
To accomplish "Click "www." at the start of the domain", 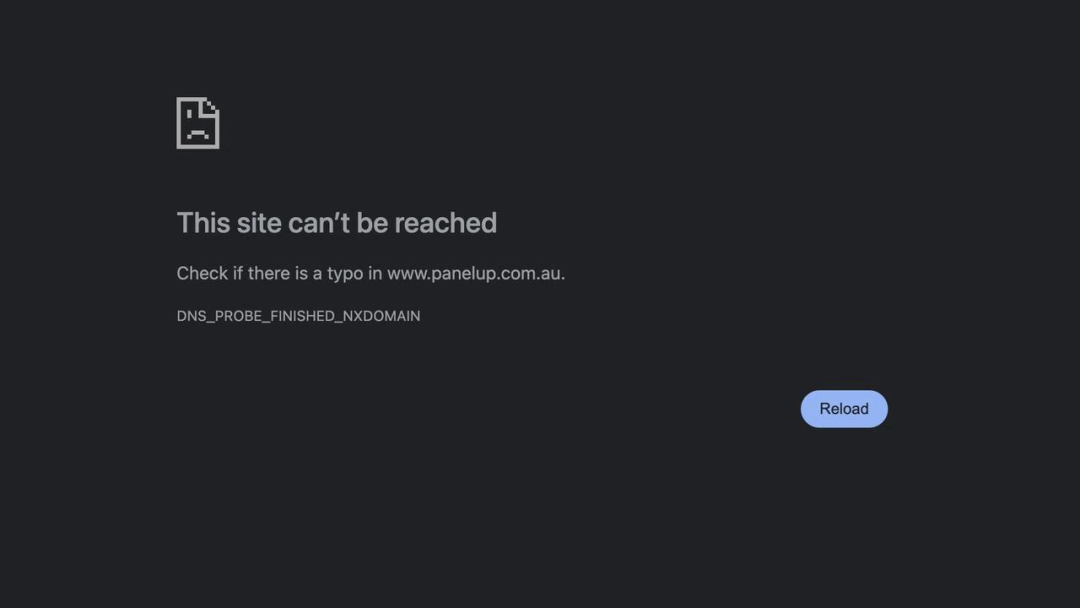I will pos(408,274).
